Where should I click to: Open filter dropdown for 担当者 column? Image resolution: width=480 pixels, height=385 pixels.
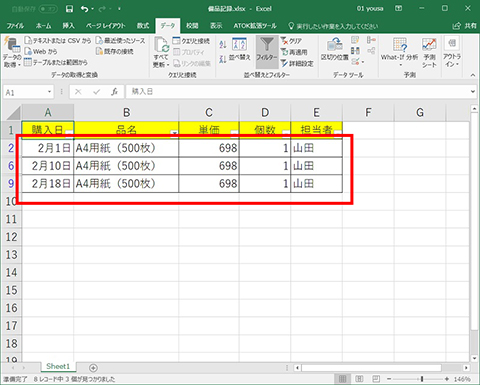click(338, 133)
